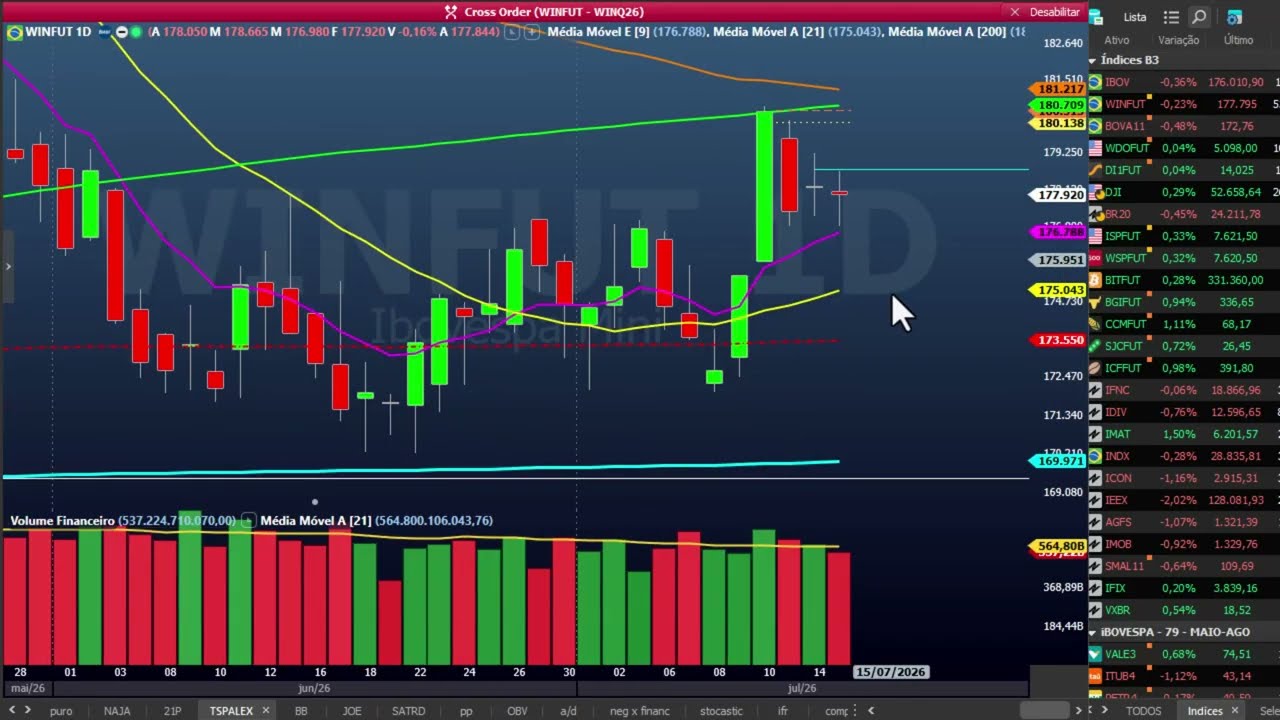
Task: Click the blue Bear badge beside WINFUT 1D
Action: [105, 32]
